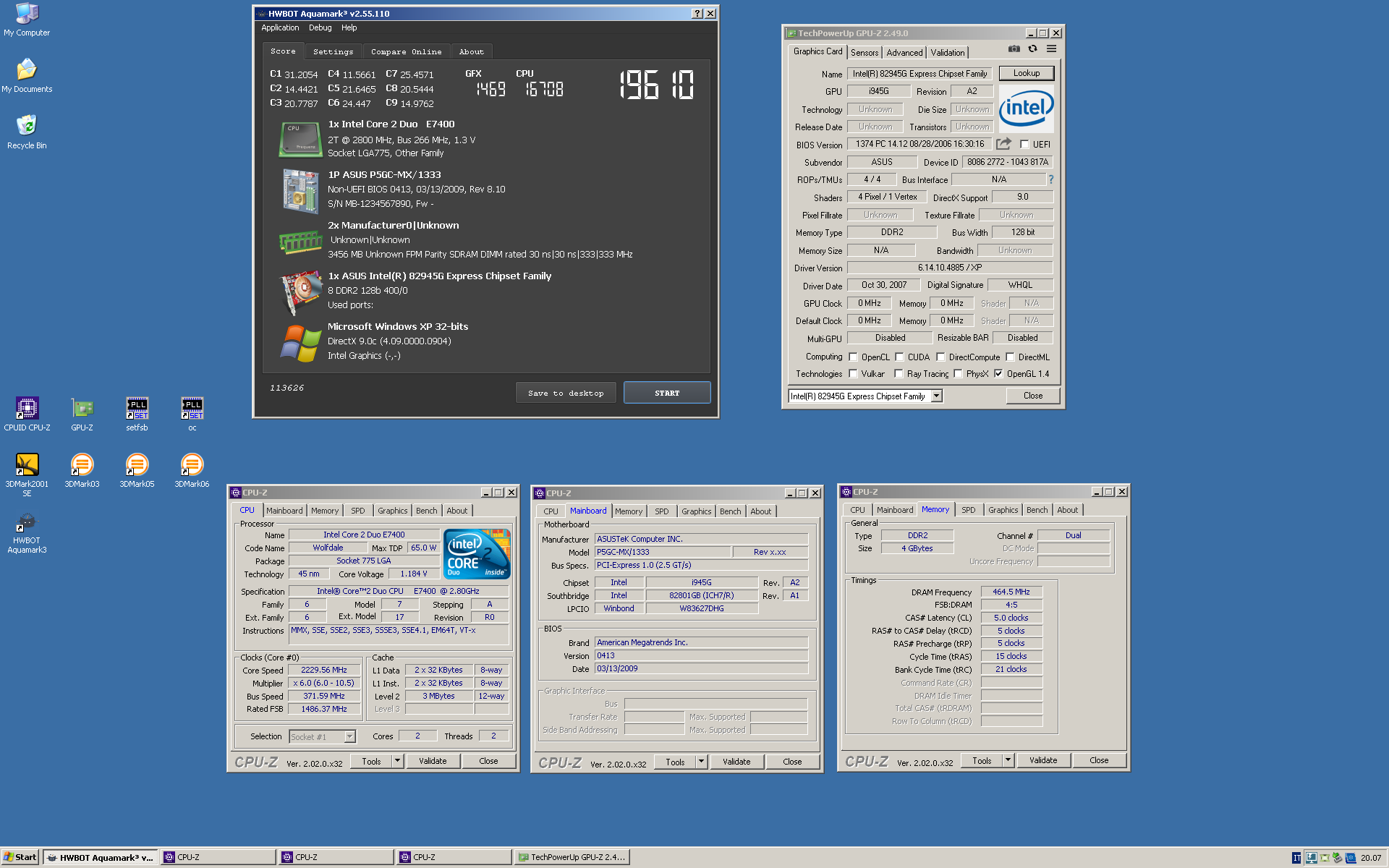Click GPU-Z screenshot camera icon
Image resolution: width=1389 pixels, height=868 pixels.
coord(1014,48)
